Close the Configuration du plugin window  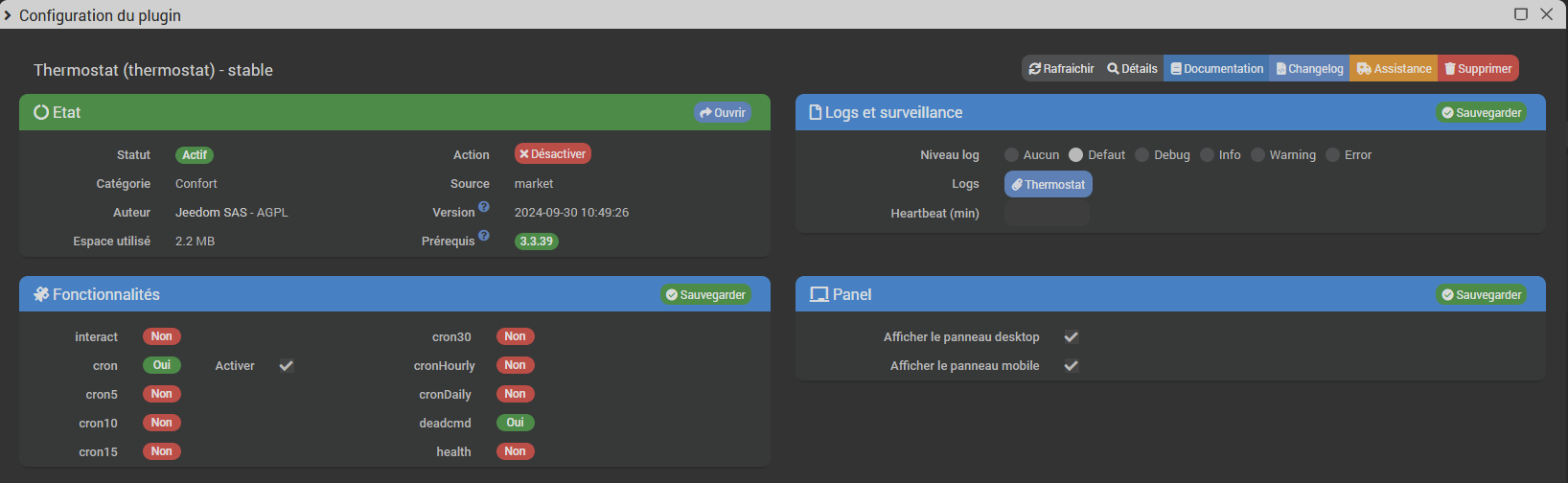pyautogui.click(x=1547, y=13)
